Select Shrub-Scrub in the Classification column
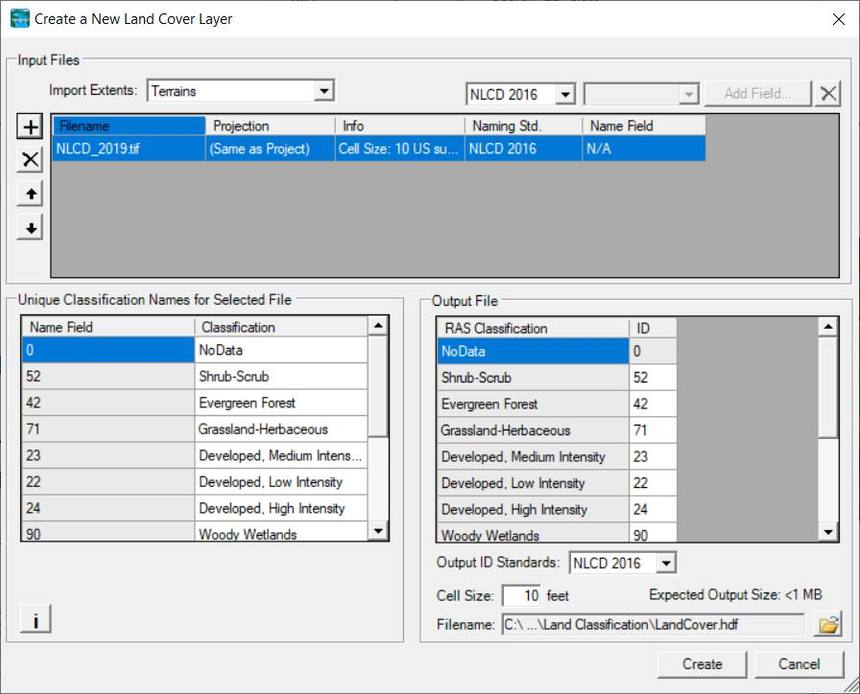Image resolution: width=860 pixels, height=694 pixels. 281,376
